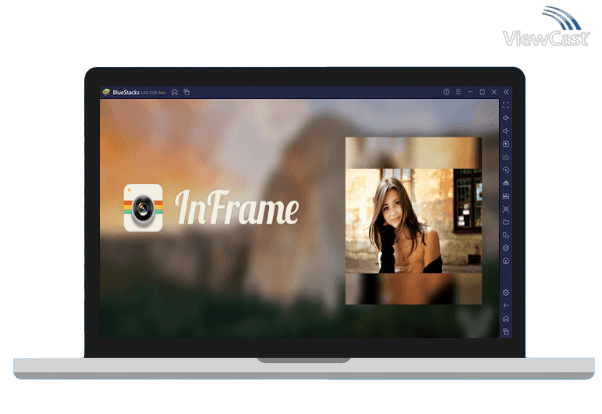The width and height of the screenshot is (602, 414).
Task: Go to Android home from the sidebar
Action: pos(506,319)
